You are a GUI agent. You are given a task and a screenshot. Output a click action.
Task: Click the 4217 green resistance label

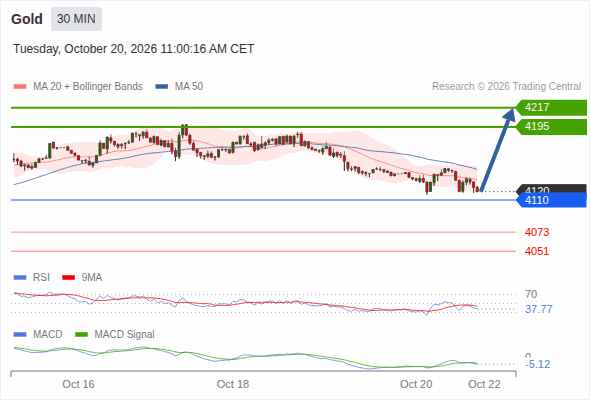(x=551, y=108)
